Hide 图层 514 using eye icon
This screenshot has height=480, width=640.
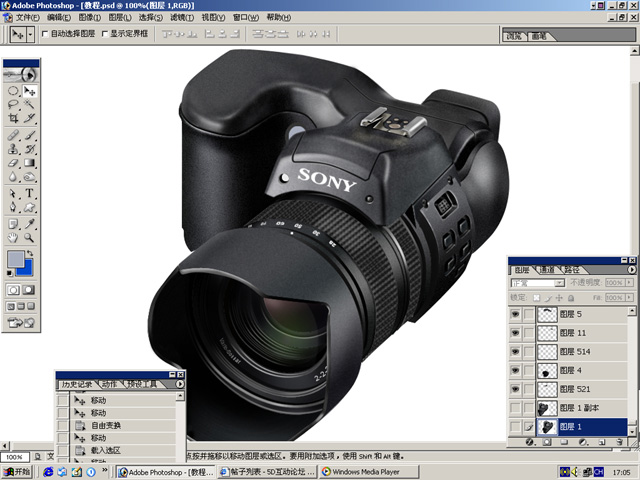(x=516, y=351)
